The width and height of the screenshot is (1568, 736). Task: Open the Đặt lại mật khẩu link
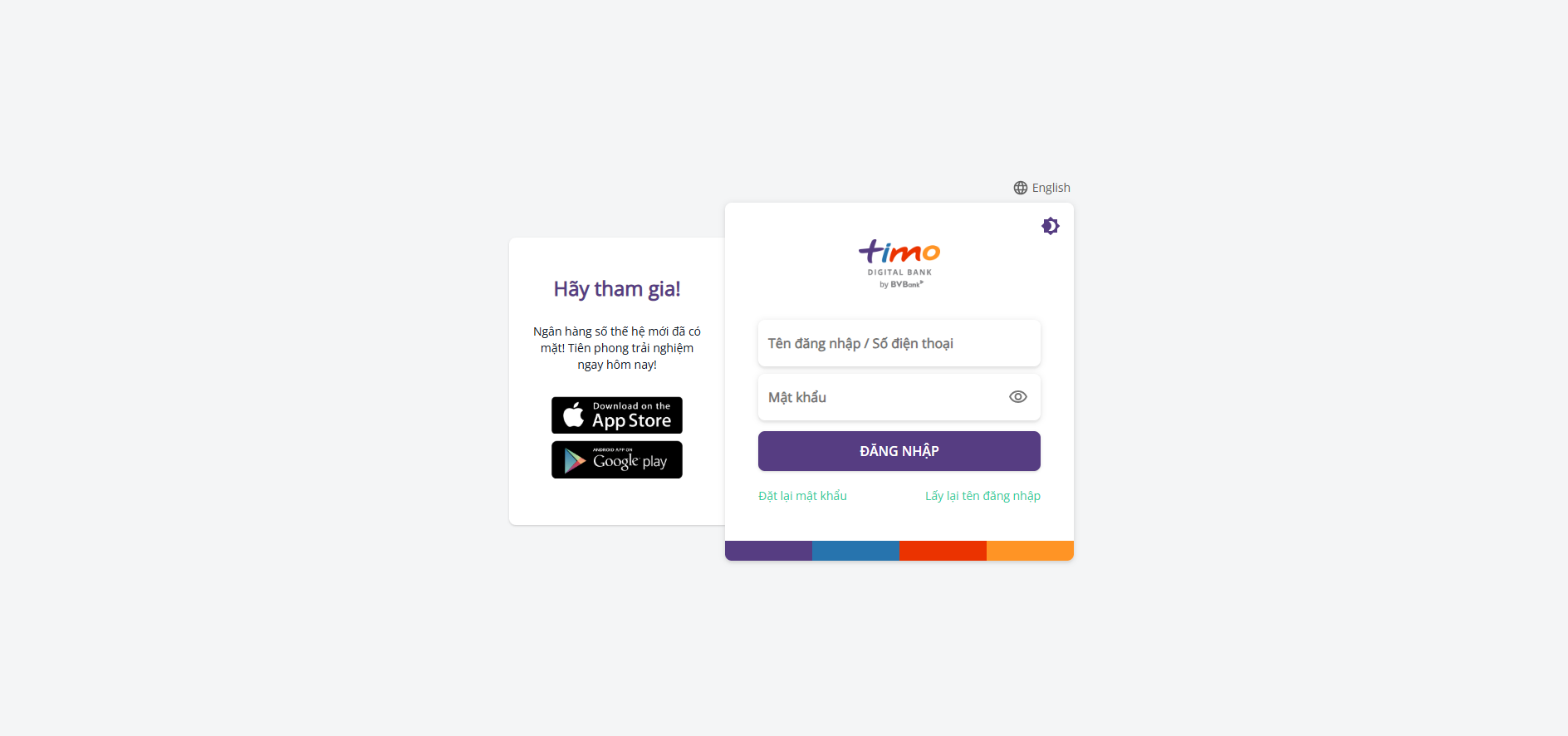[802, 496]
